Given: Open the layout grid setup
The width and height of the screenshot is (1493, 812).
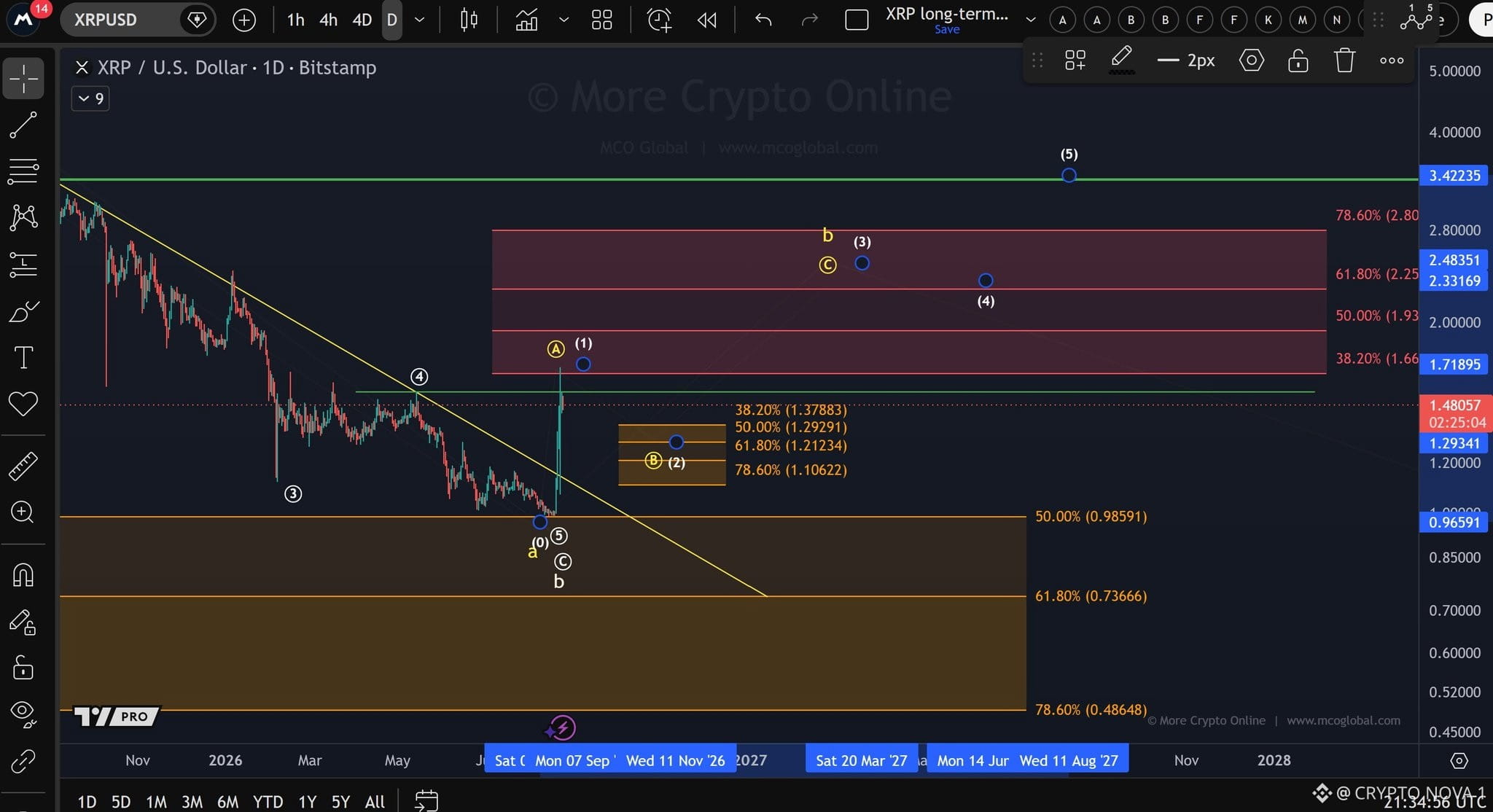Looking at the screenshot, I should point(602,20).
